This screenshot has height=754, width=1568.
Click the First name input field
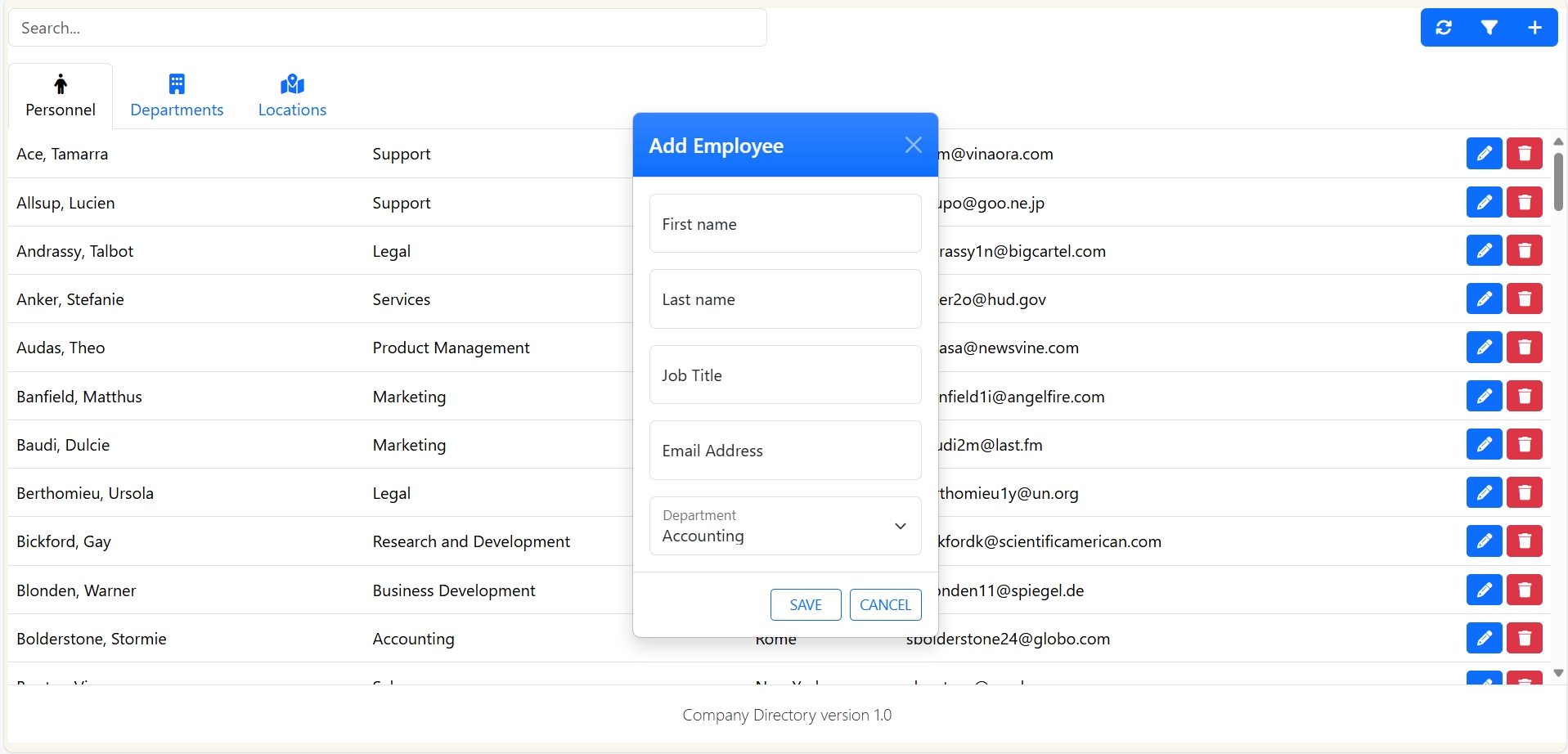point(784,223)
